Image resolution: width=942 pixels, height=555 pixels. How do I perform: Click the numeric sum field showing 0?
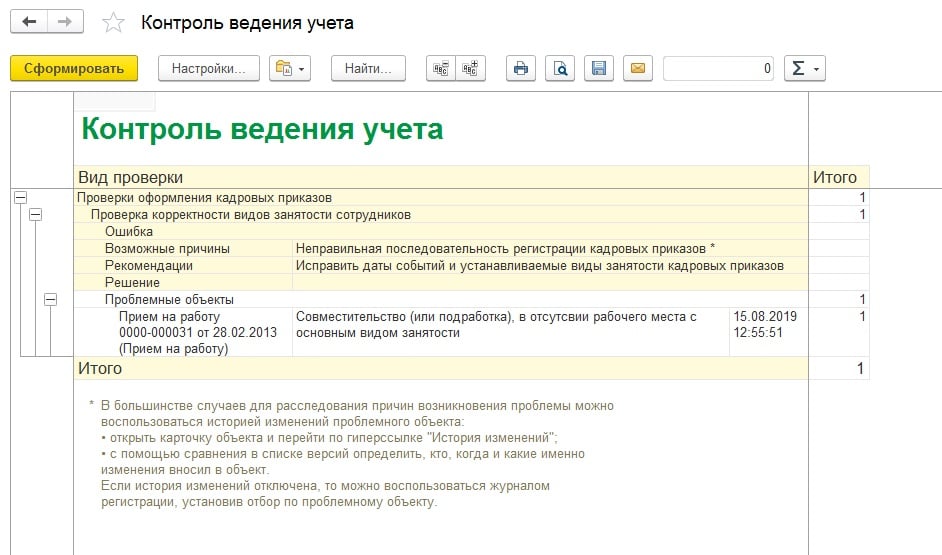click(718, 68)
